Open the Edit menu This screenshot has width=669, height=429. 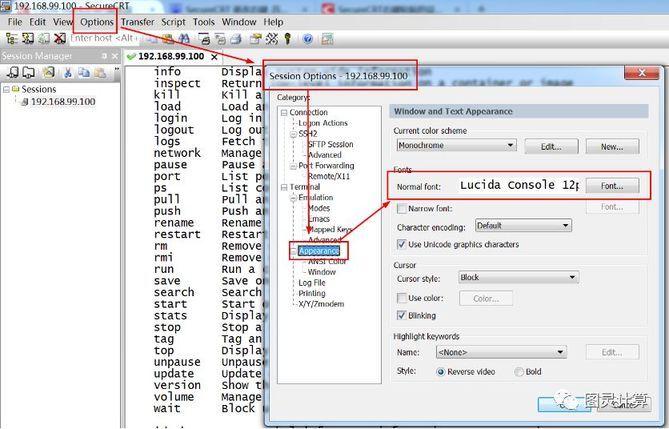pyautogui.click(x=38, y=22)
